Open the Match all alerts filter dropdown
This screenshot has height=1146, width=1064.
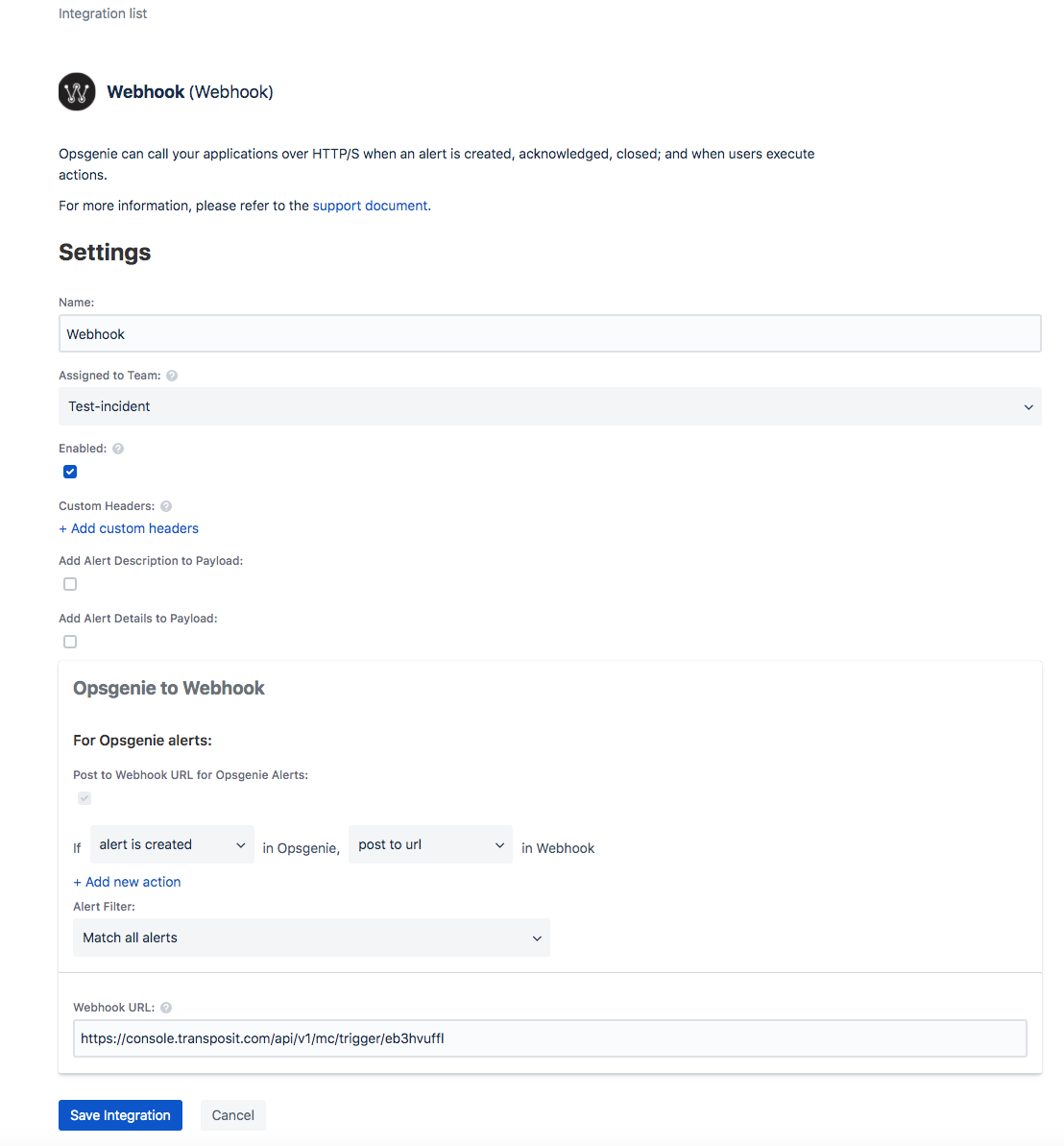click(x=311, y=938)
